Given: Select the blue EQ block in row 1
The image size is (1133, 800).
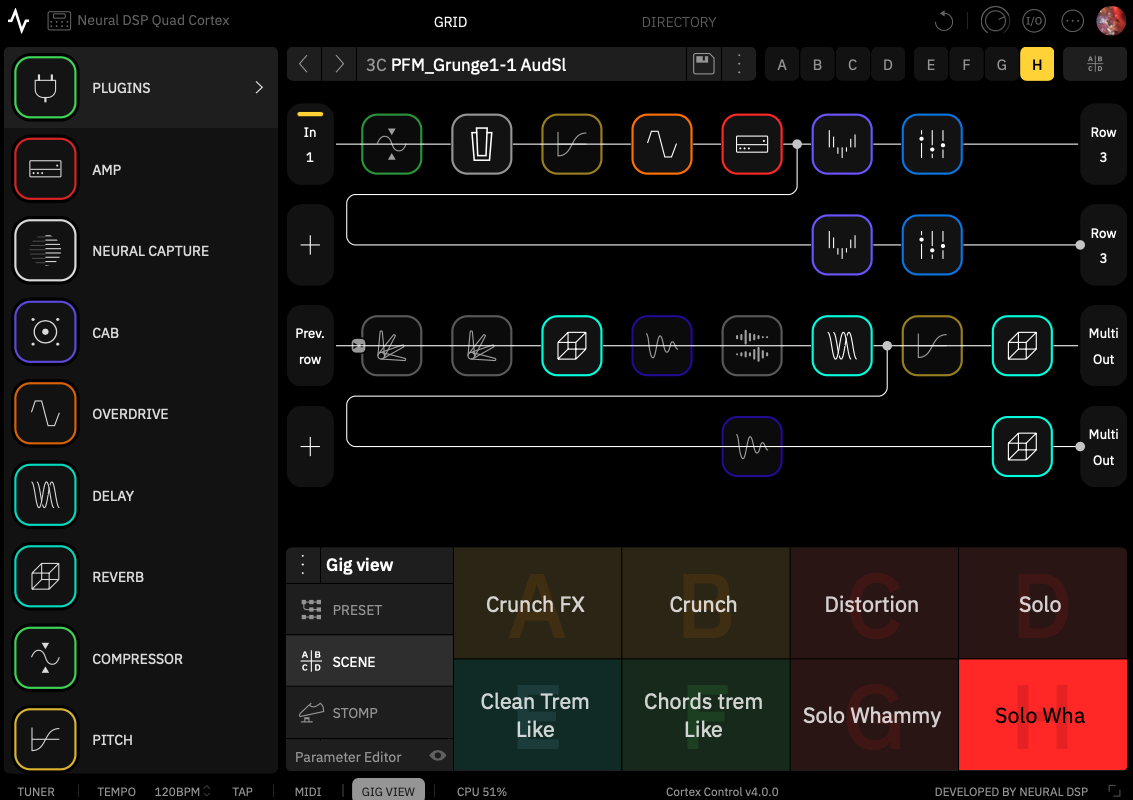Looking at the screenshot, I should (932, 144).
